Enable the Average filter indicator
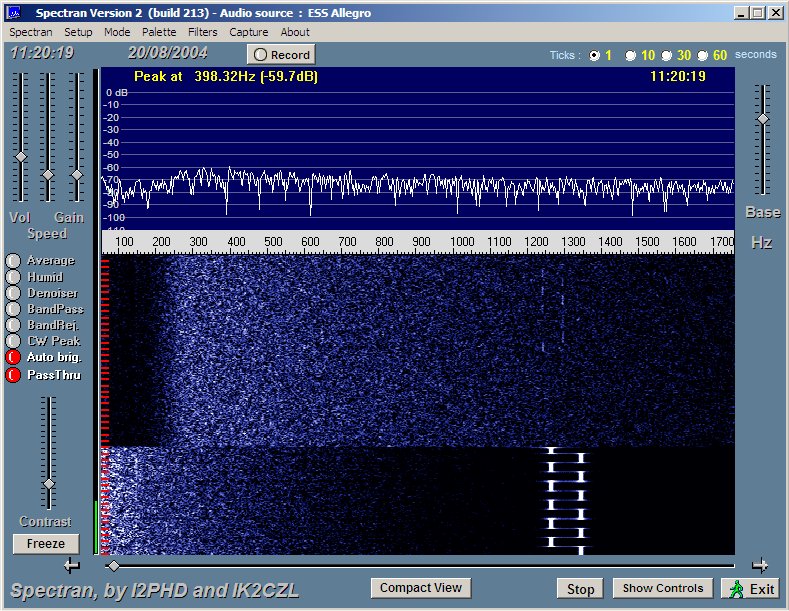Image resolution: width=789 pixels, height=611 pixels. (13, 261)
